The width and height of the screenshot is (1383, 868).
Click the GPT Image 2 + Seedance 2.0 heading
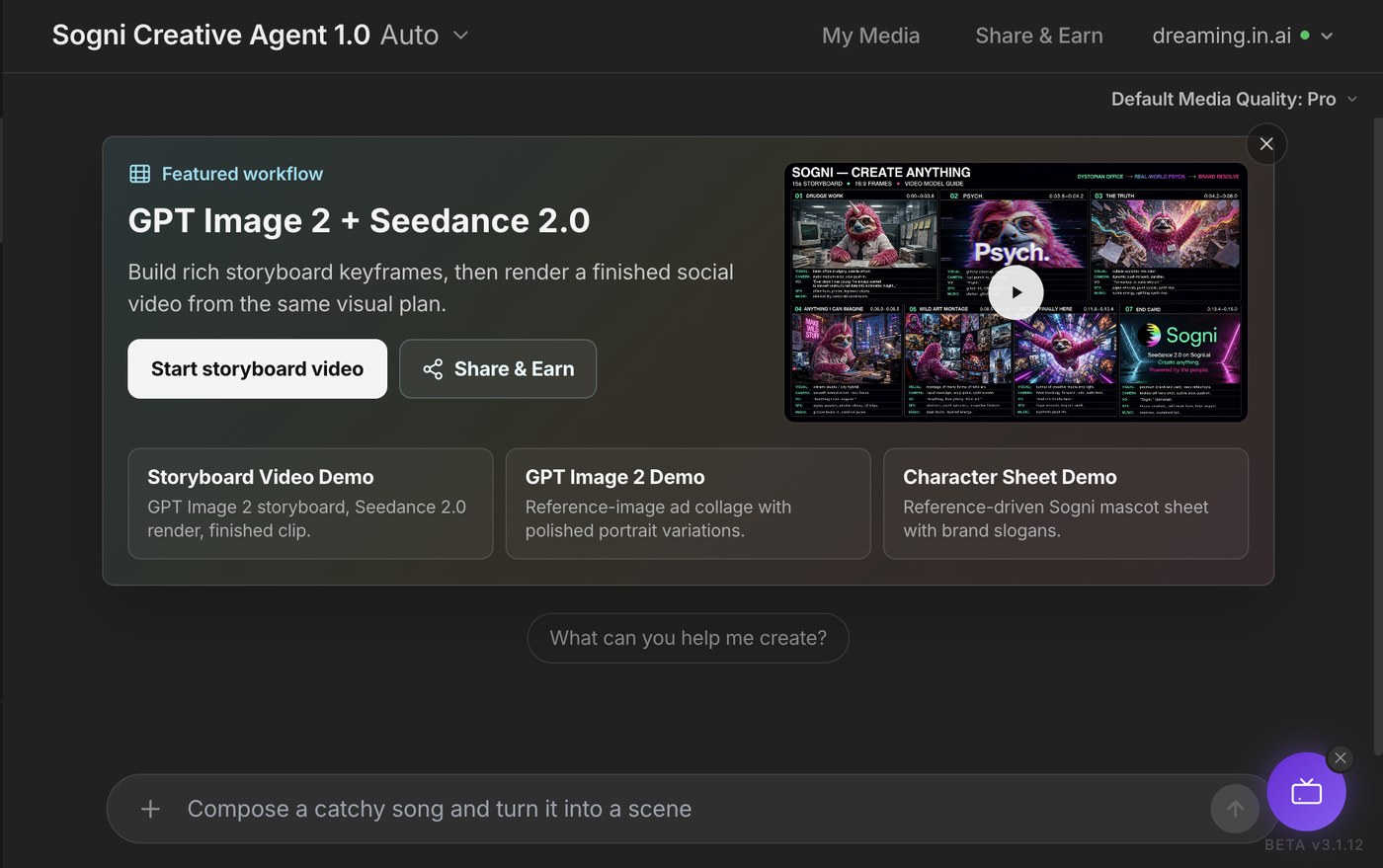click(x=359, y=220)
